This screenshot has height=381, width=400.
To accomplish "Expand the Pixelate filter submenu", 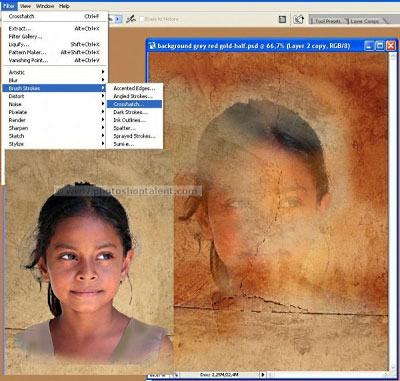I will point(55,112).
